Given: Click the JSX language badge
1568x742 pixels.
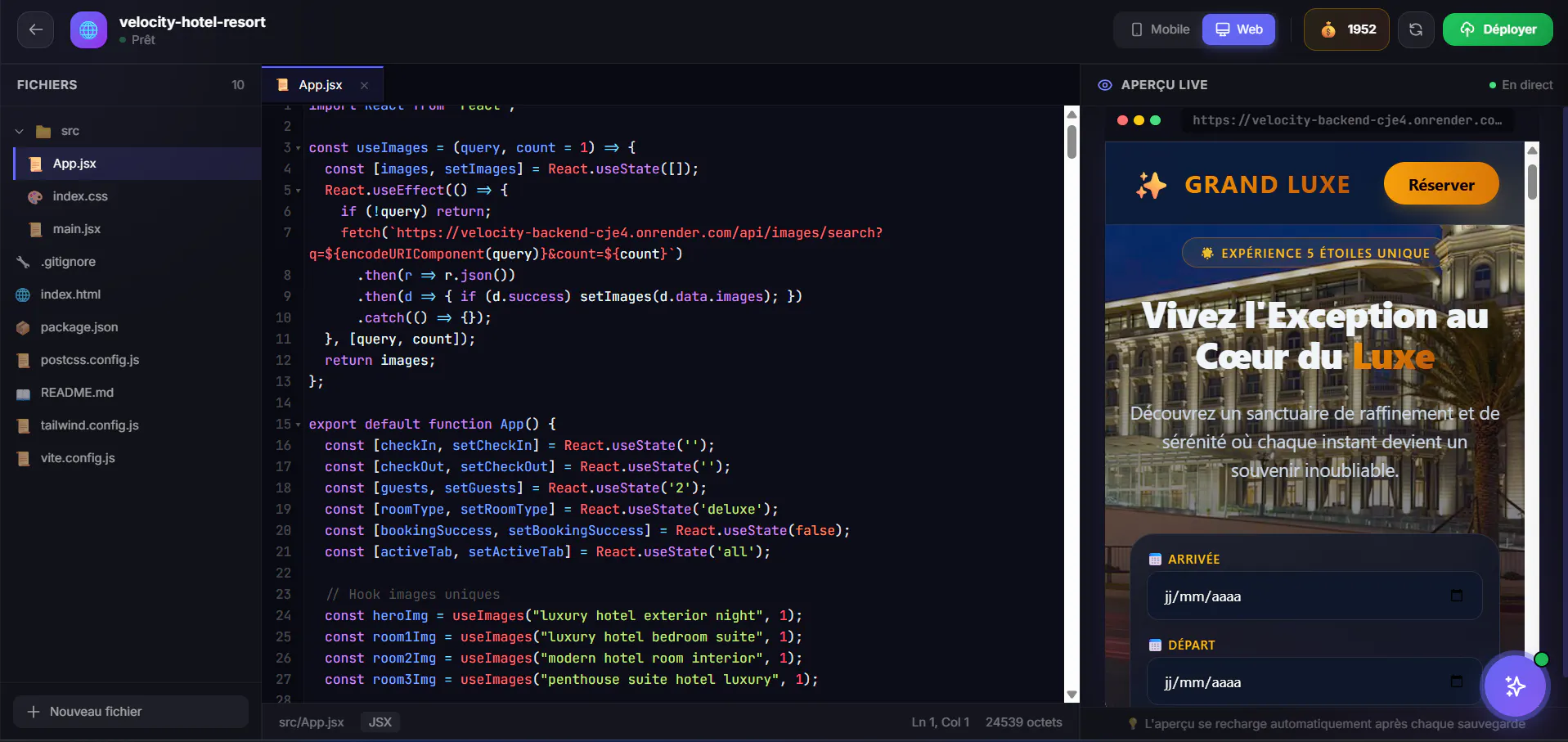Looking at the screenshot, I should coord(380,722).
